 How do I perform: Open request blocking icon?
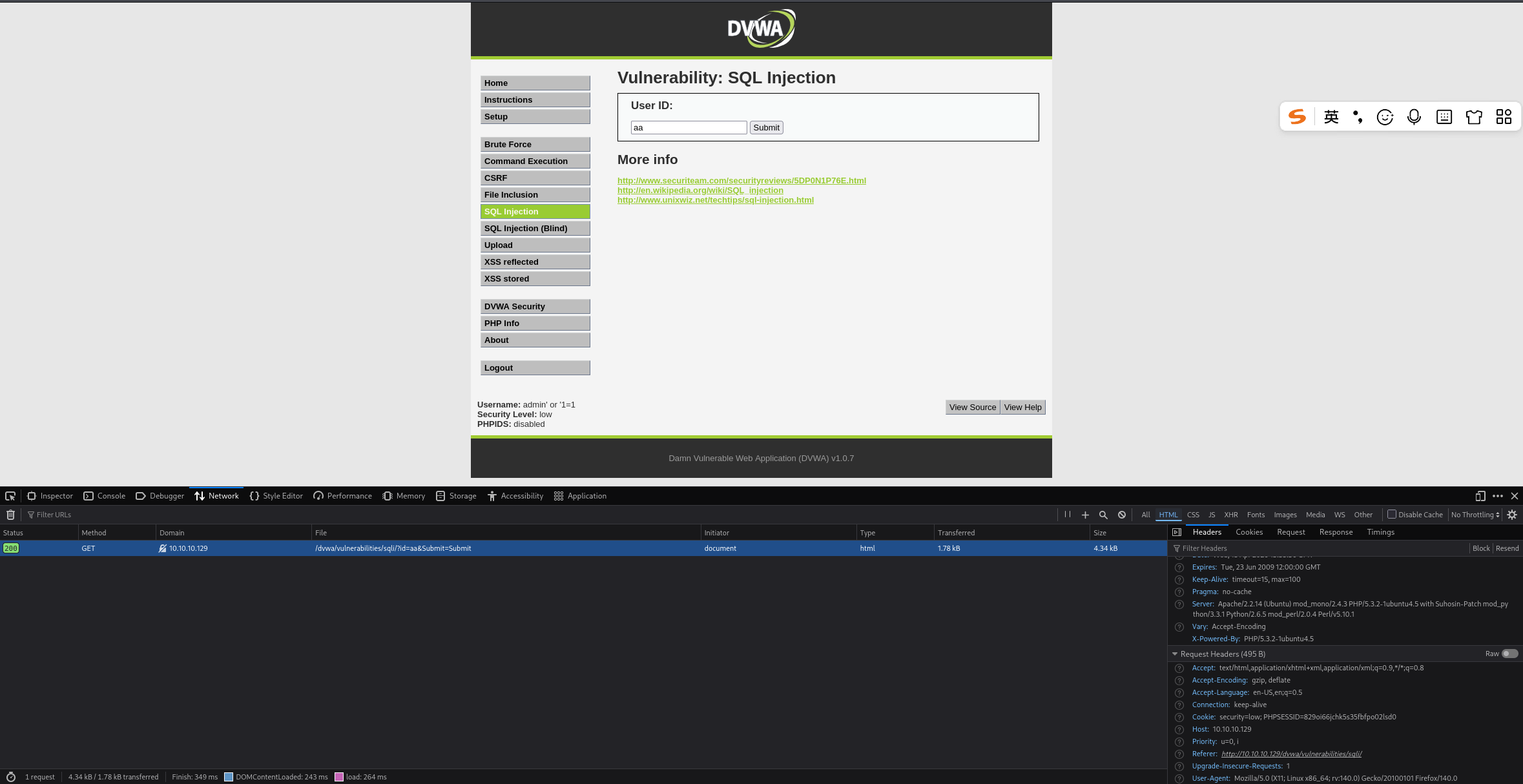click(1122, 515)
